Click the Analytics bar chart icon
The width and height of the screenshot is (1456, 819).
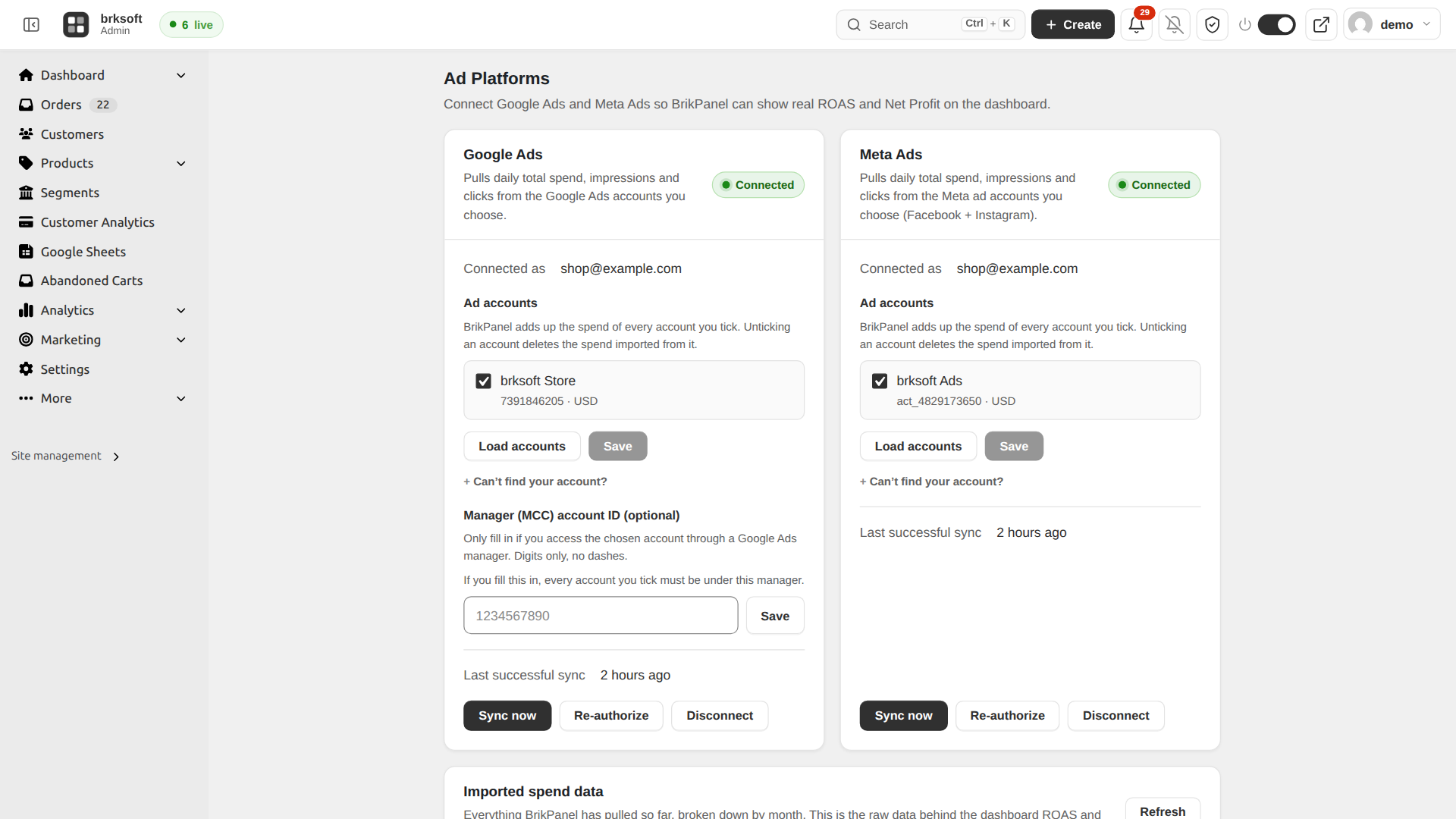point(26,310)
